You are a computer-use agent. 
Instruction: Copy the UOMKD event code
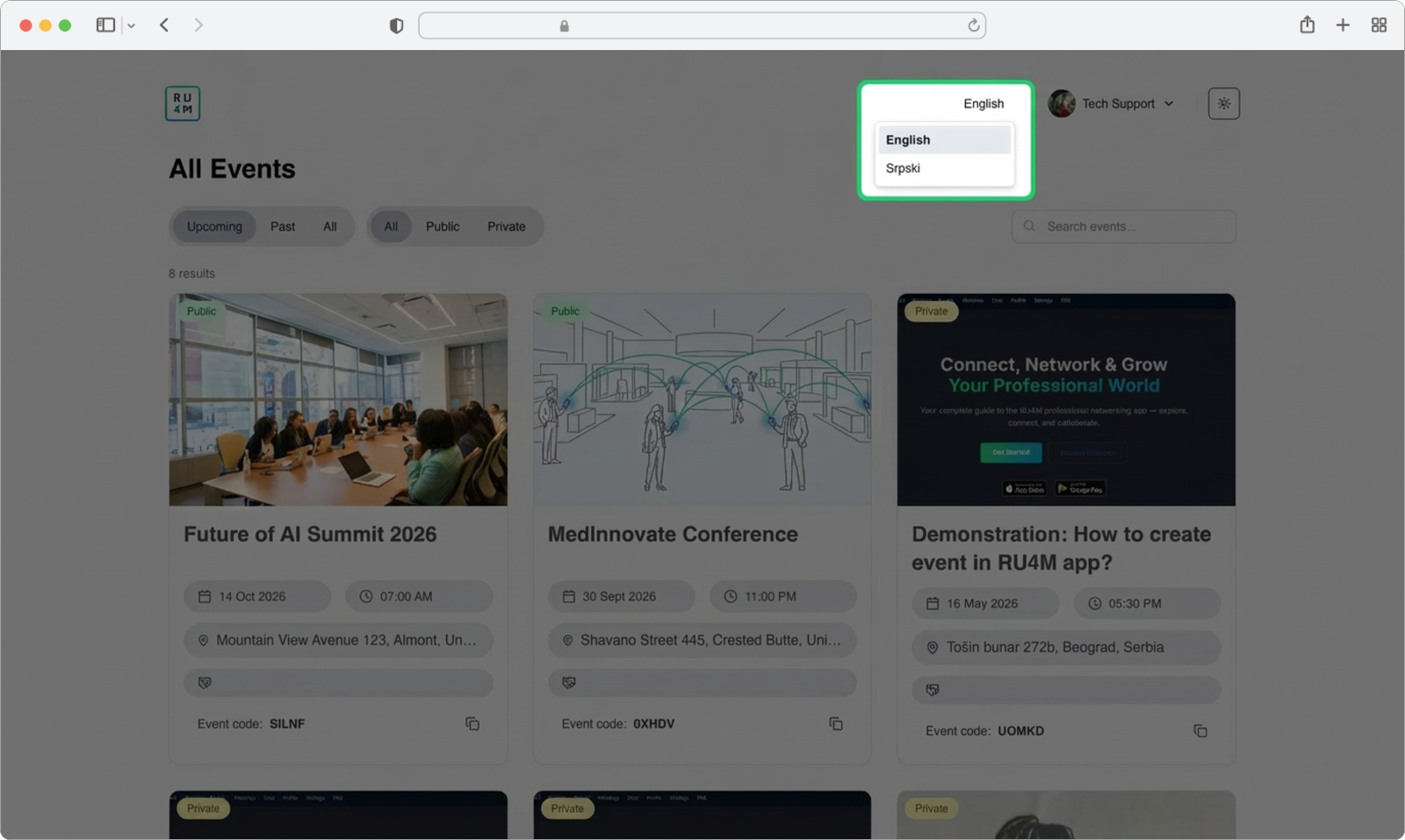[1200, 731]
